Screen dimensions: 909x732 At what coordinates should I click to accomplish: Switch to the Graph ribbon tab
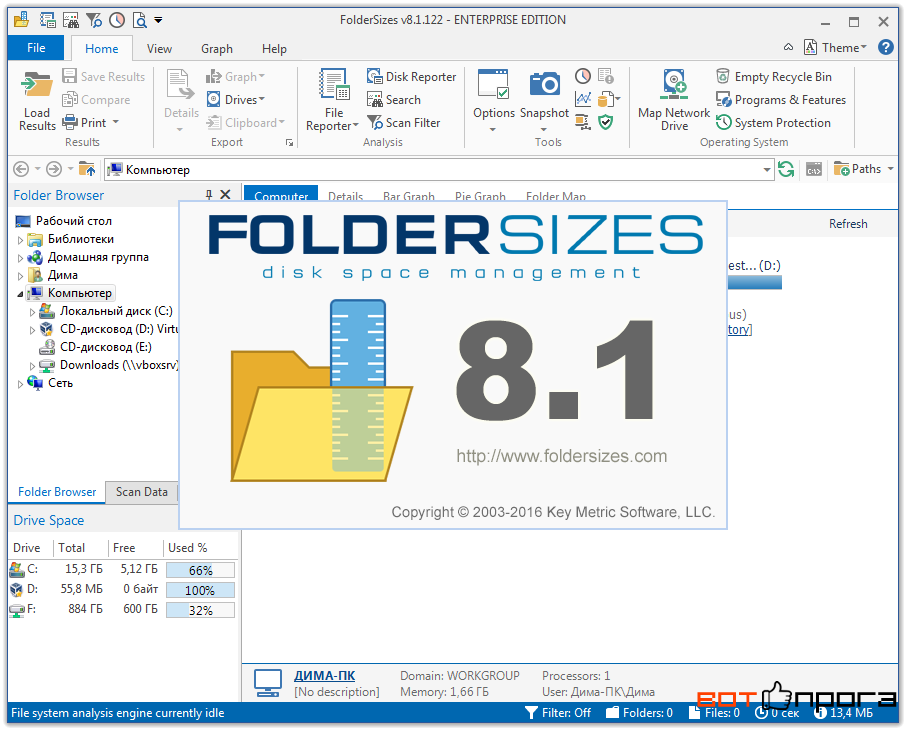click(x=217, y=49)
